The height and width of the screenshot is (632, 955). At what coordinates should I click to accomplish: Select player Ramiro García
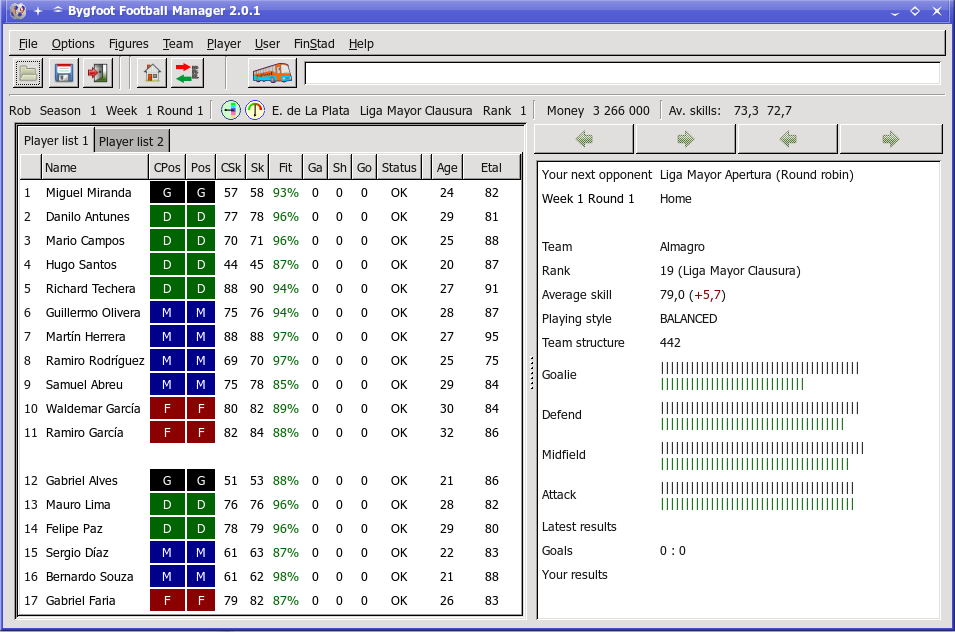271,433
